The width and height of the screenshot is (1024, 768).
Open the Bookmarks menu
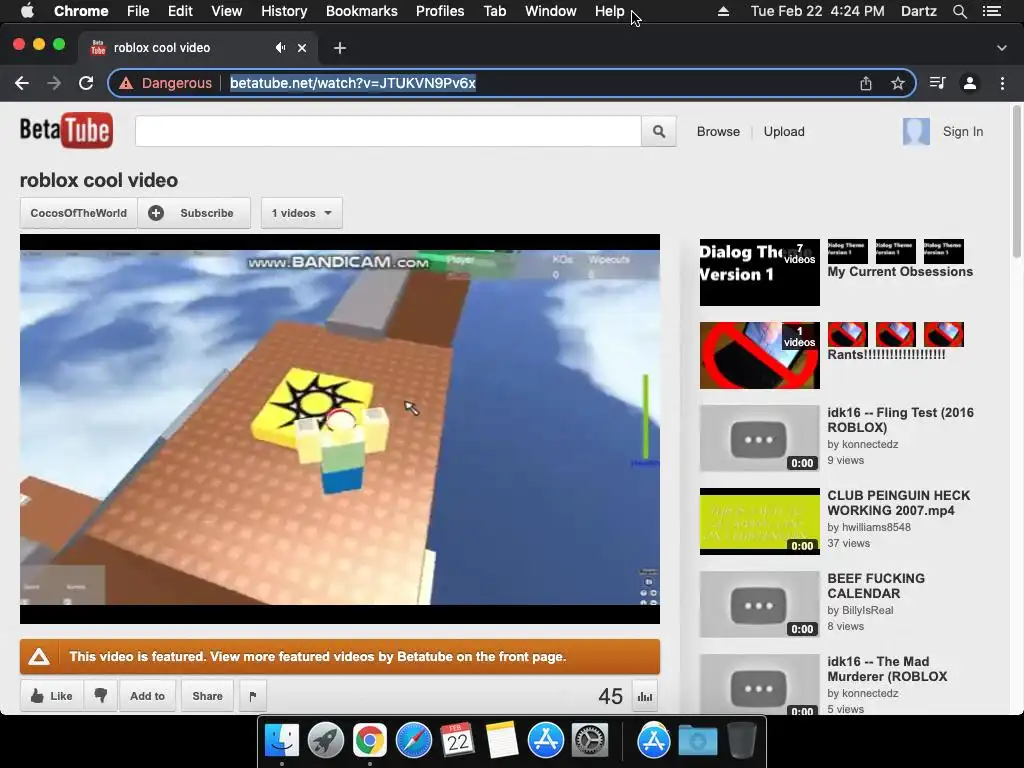point(362,11)
